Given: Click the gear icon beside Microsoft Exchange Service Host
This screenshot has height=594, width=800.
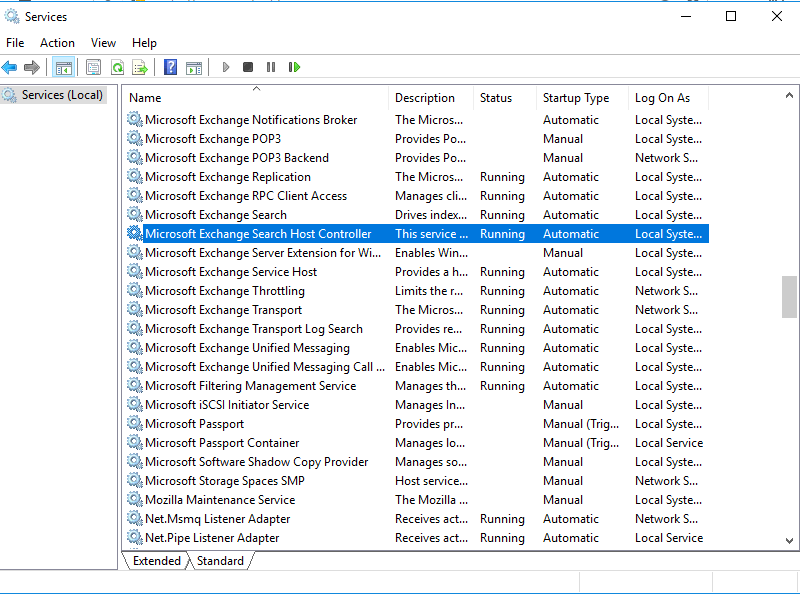Looking at the screenshot, I should [x=135, y=271].
